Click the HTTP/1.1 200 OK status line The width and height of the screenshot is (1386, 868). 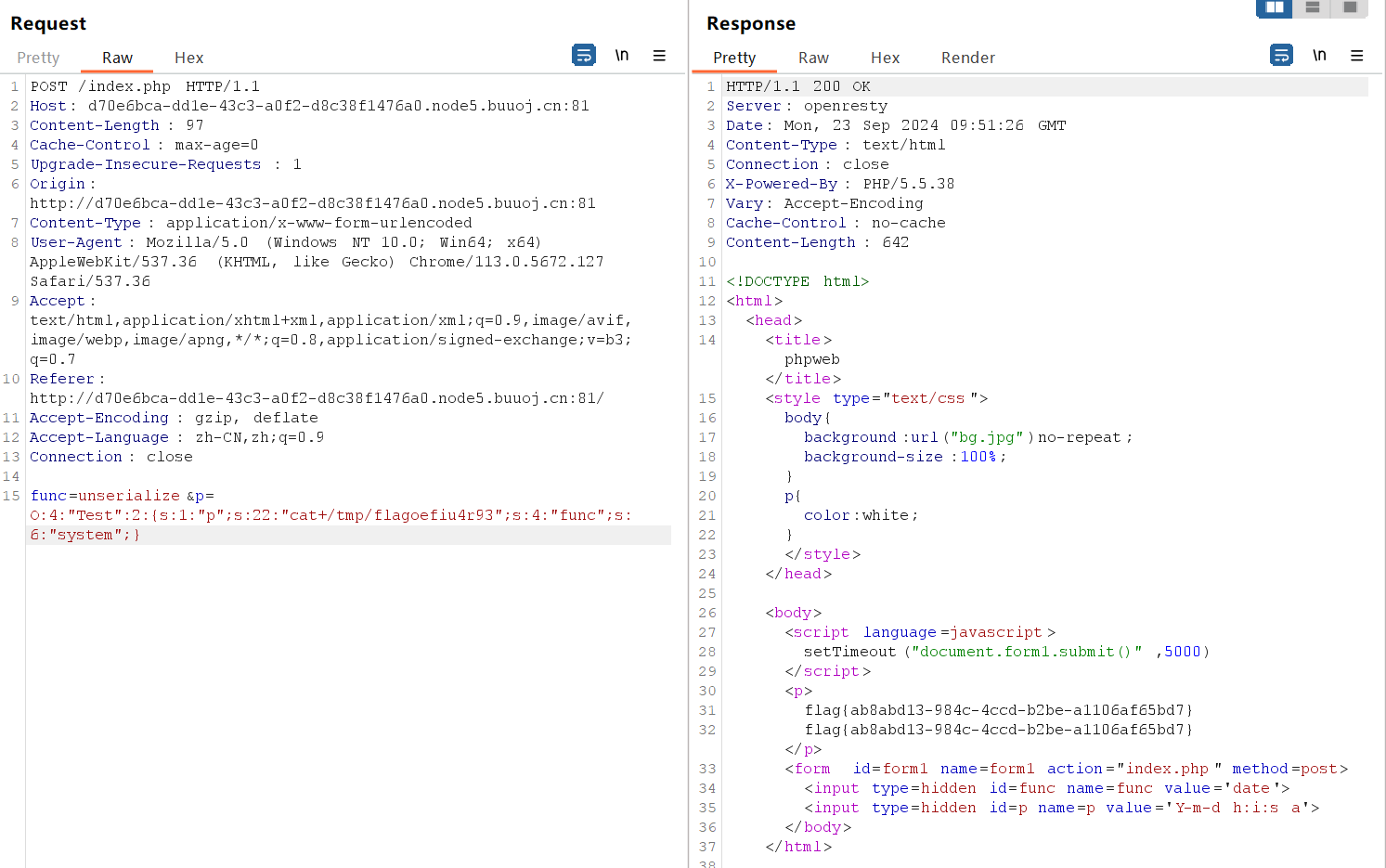click(798, 86)
